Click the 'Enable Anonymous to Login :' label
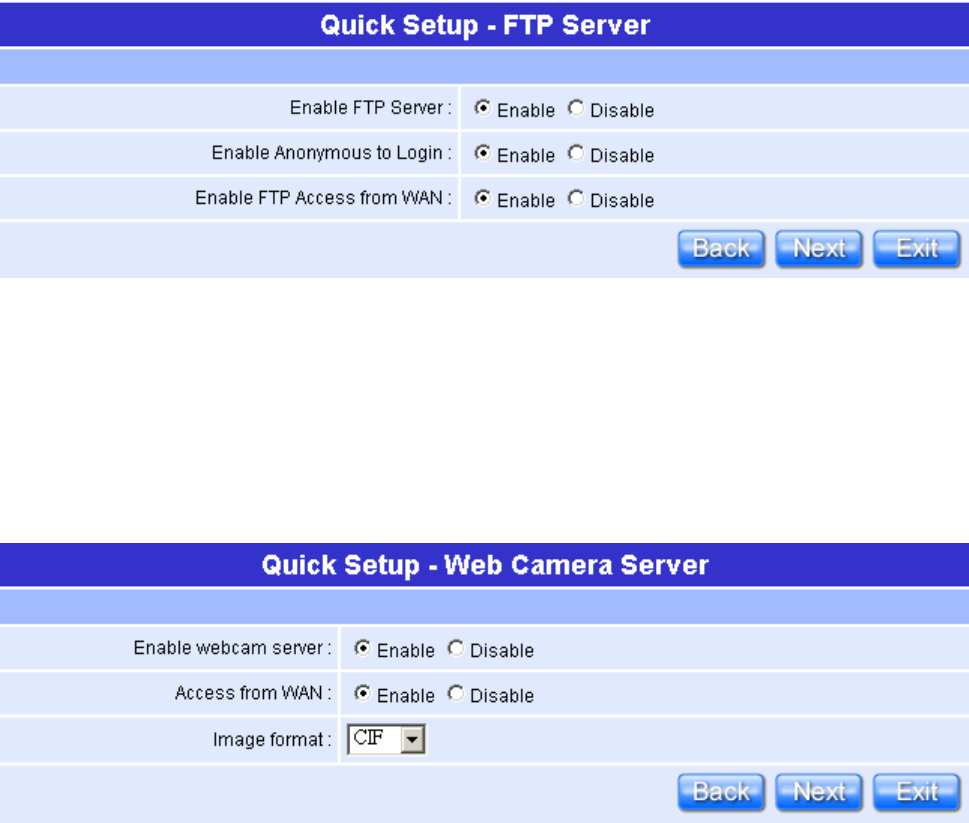969x823 pixels. pyautogui.click(x=332, y=153)
